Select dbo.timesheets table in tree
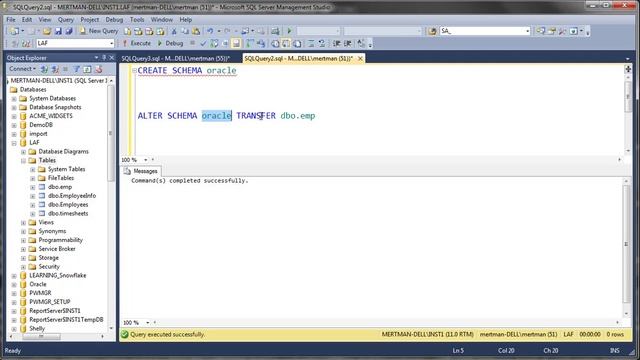The image size is (640, 360). pyautogui.click(x=68, y=213)
